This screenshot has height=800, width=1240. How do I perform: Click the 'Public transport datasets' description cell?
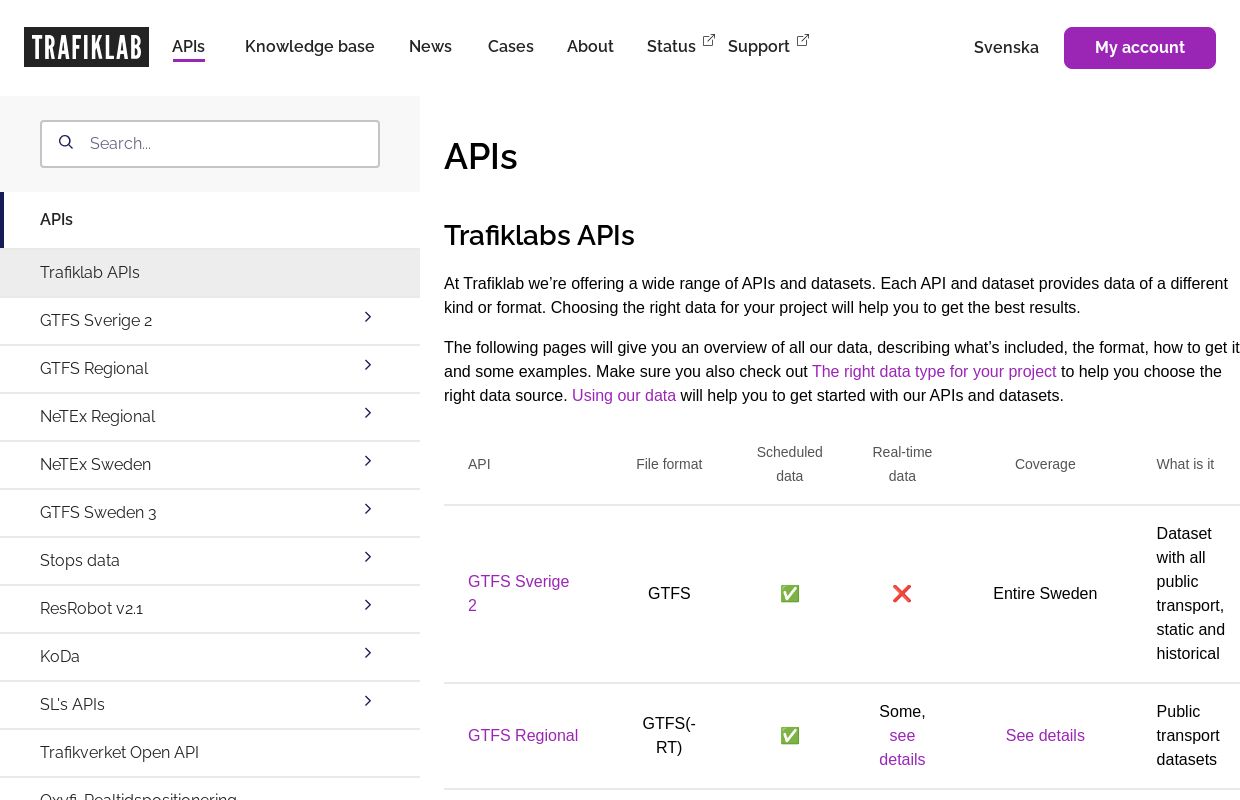(x=1187, y=736)
